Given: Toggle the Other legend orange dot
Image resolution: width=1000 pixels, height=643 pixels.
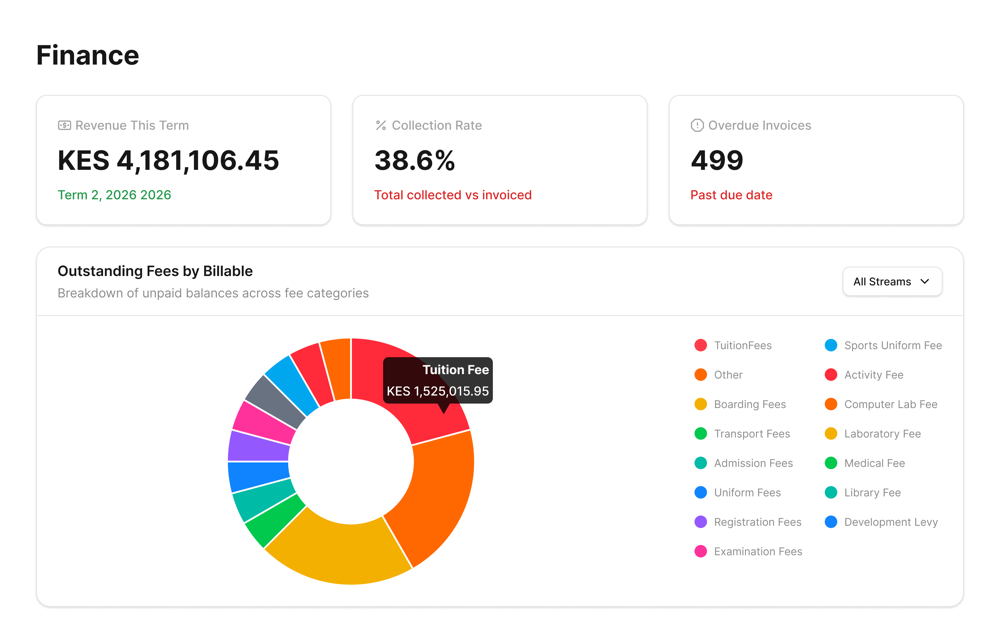Looking at the screenshot, I should 700,374.
